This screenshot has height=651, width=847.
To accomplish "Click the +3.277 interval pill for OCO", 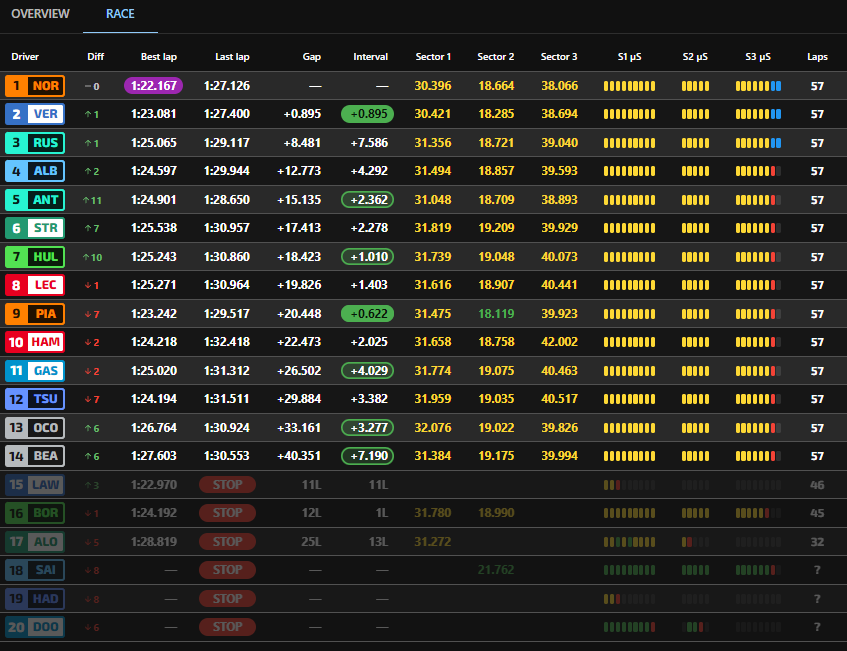I will click(x=367, y=428).
